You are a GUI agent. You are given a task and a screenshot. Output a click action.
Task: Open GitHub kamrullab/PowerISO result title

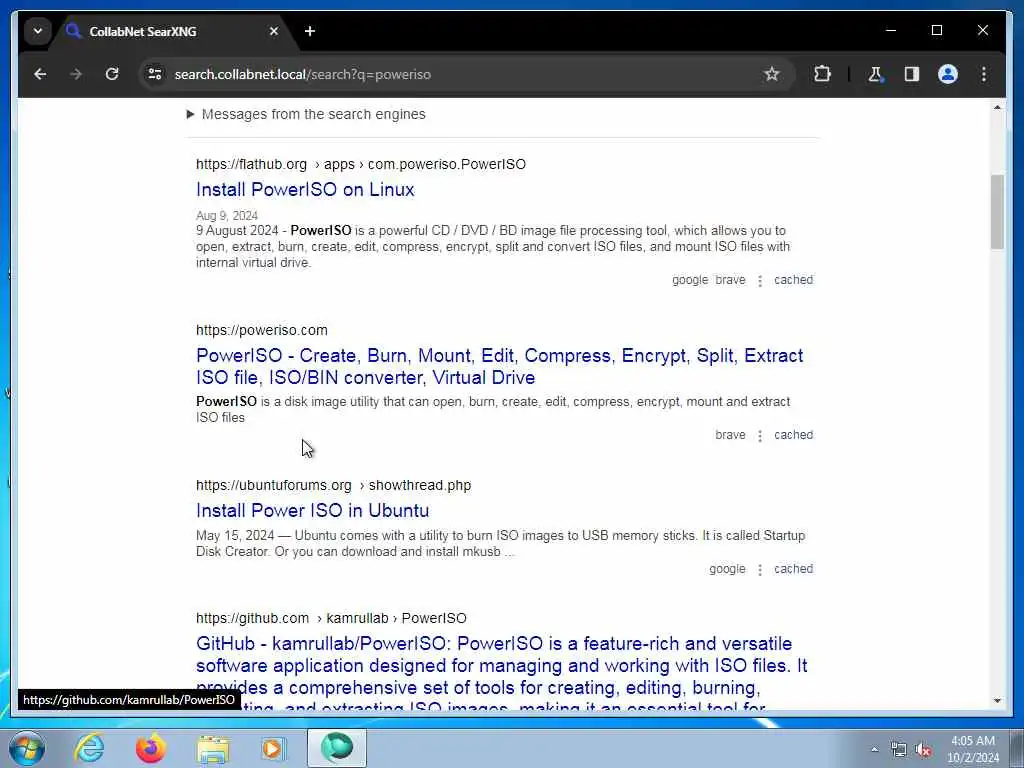[x=502, y=671]
